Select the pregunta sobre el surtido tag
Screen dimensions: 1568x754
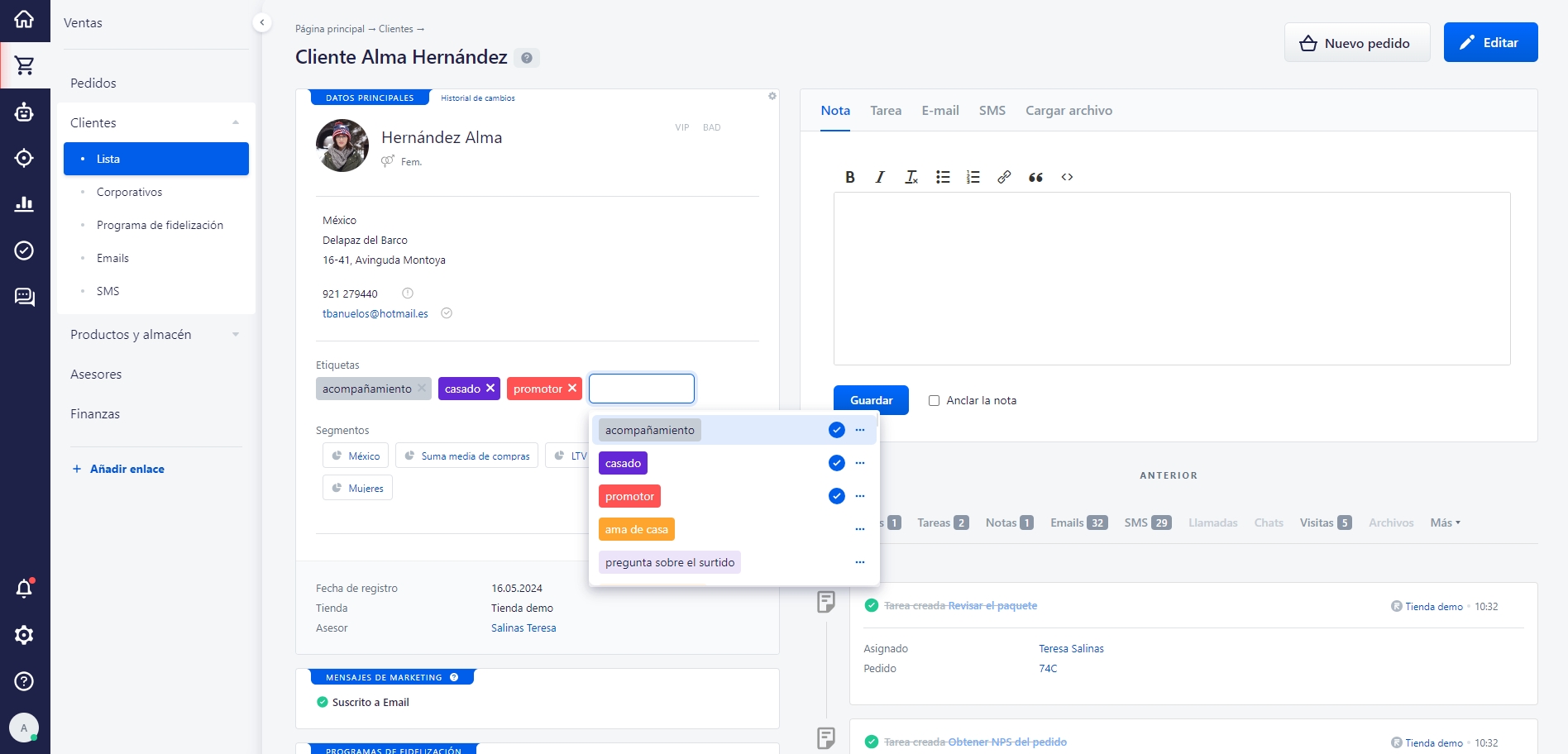670,562
